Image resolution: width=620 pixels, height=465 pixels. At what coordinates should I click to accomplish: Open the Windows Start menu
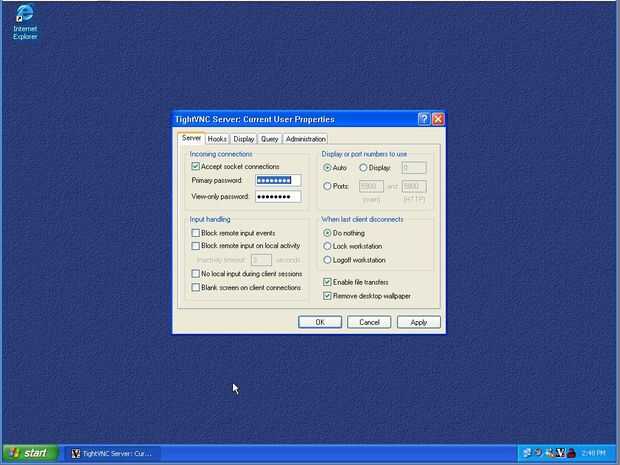point(30,453)
